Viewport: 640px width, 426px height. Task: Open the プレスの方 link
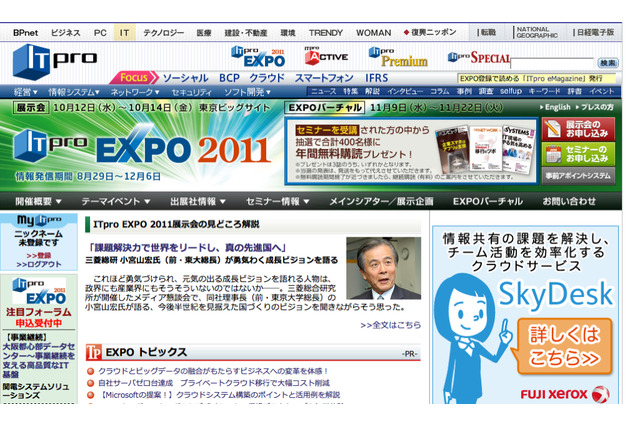click(x=594, y=107)
